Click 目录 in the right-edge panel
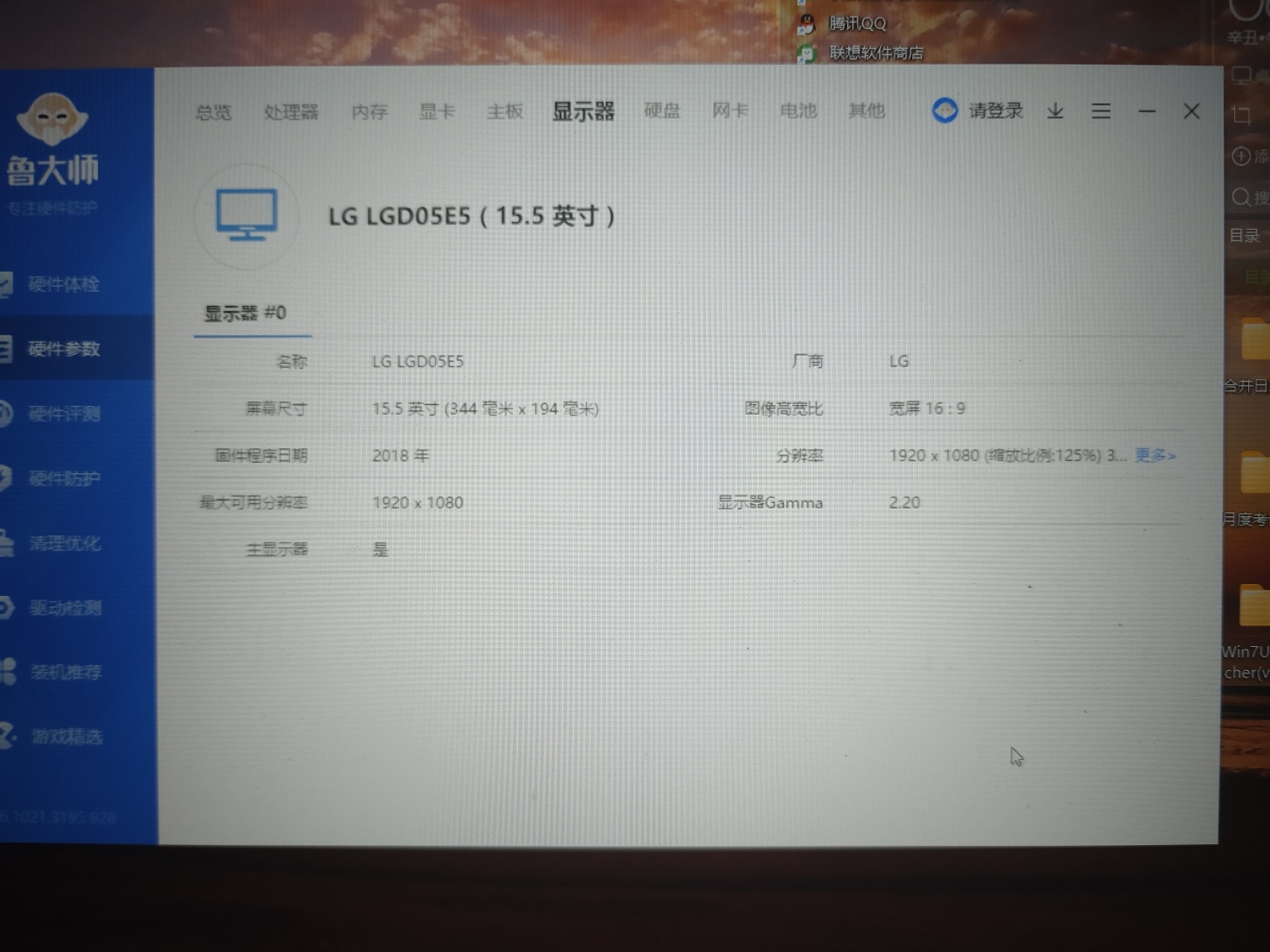 pyautogui.click(x=1245, y=235)
